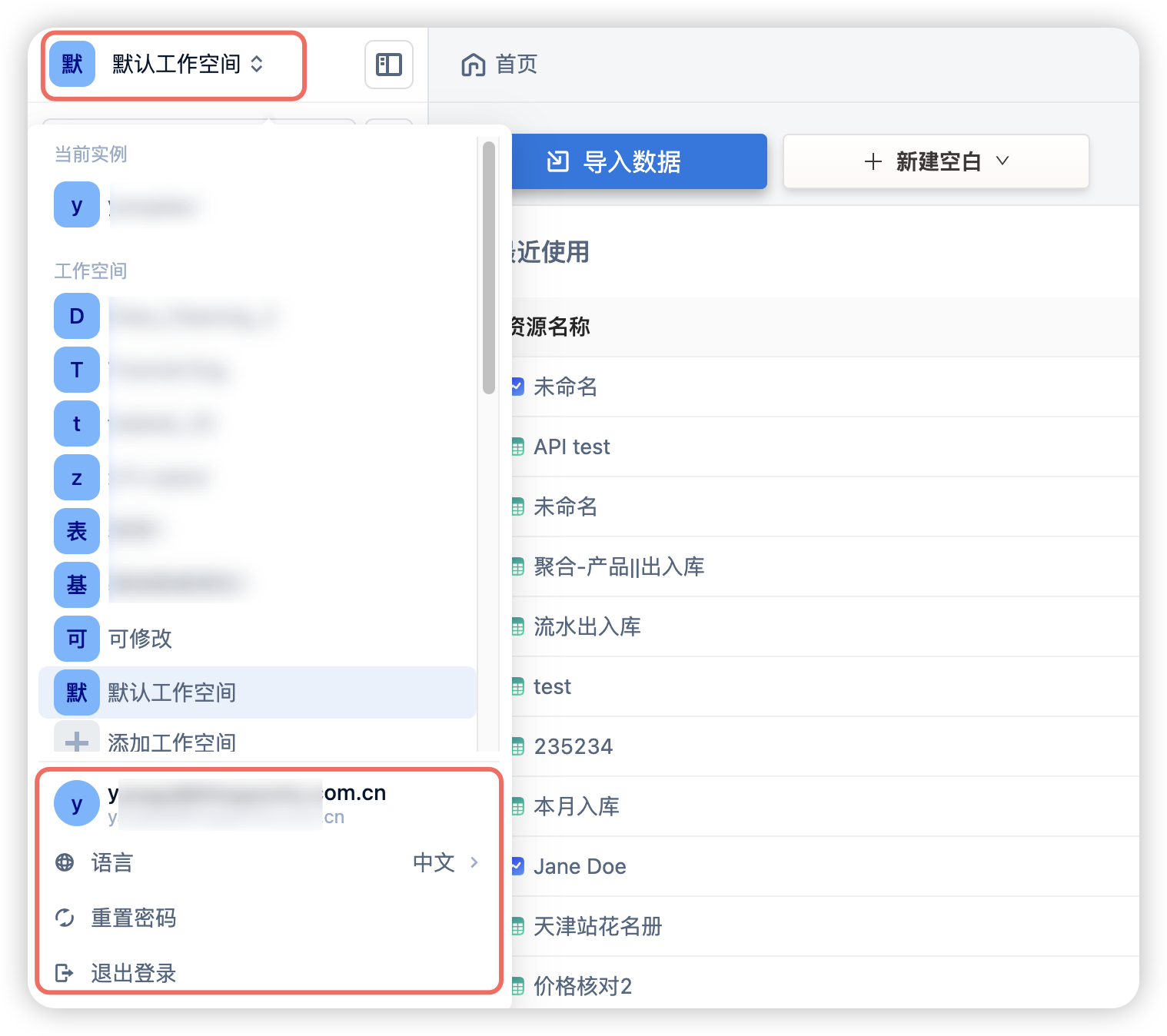Image resolution: width=1167 pixels, height=1036 pixels.
Task: Click the chevron arrow beside 新建空白
Action: [x=1002, y=161]
